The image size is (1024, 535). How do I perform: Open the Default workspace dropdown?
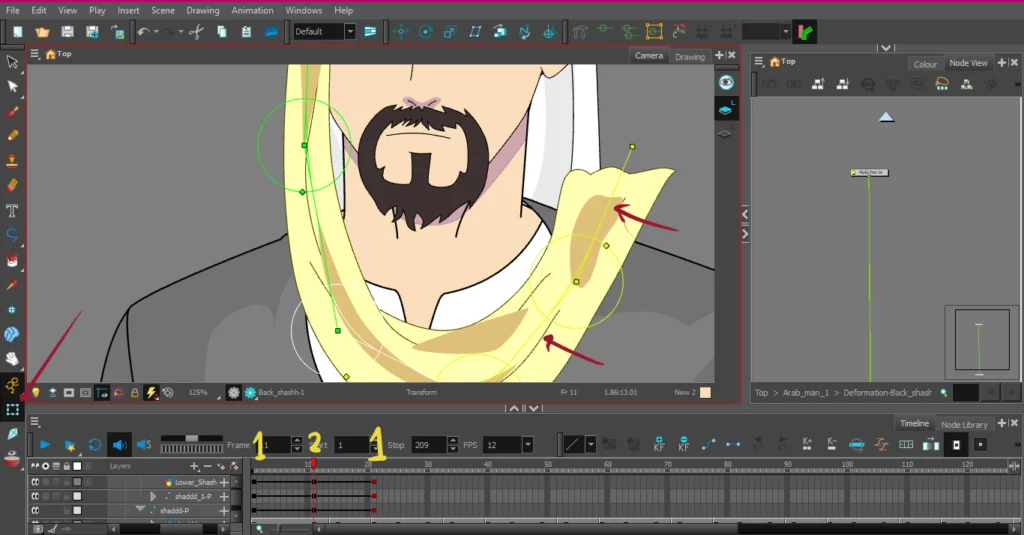click(x=350, y=31)
